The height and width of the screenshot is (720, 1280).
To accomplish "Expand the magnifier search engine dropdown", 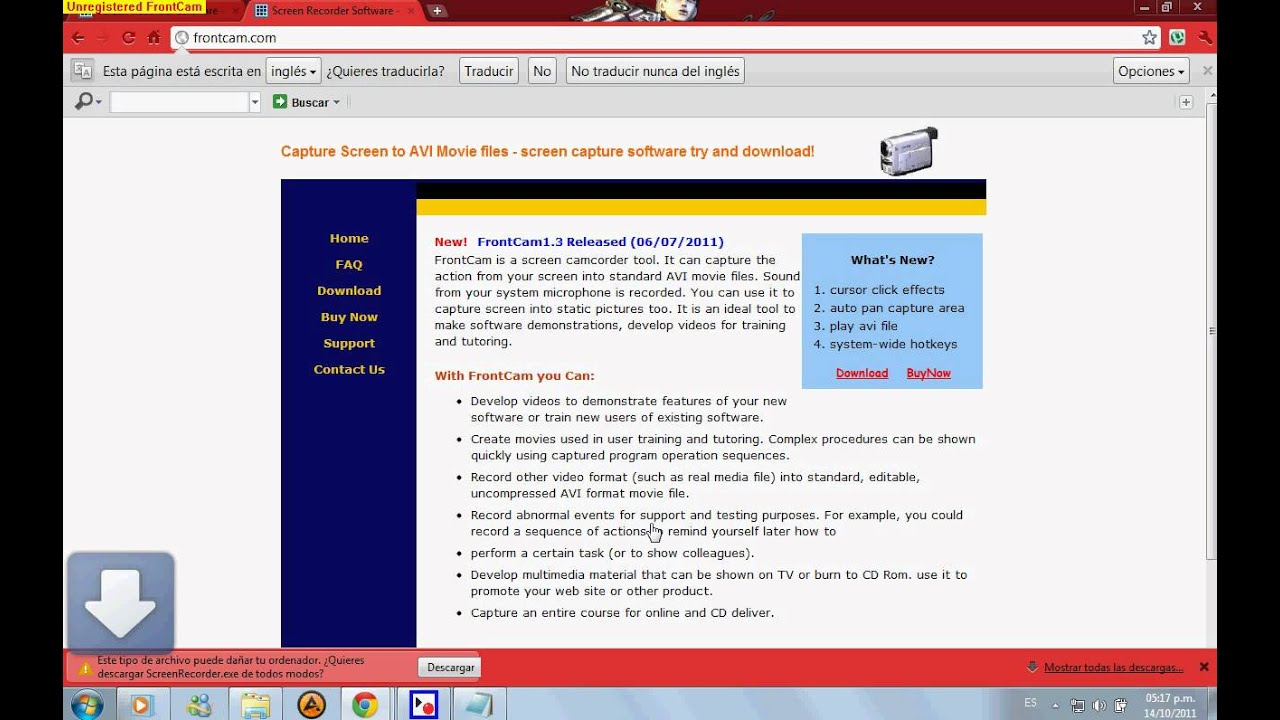I will pyautogui.click(x=98, y=102).
